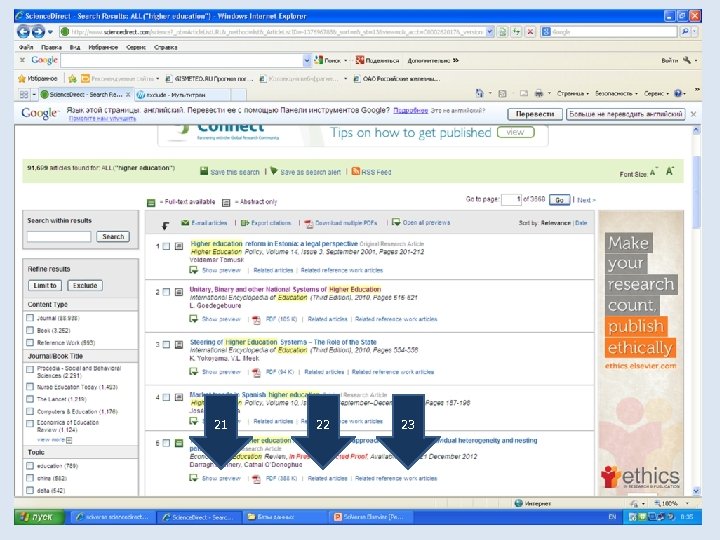Image resolution: width=720 pixels, height=540 pixels.
Task: Click the Next page link
Action: 586,200
